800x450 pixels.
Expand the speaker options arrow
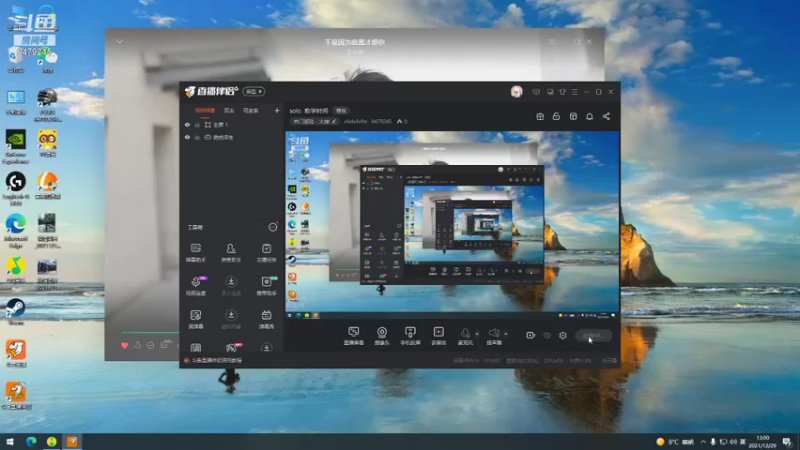pos(506,334)
